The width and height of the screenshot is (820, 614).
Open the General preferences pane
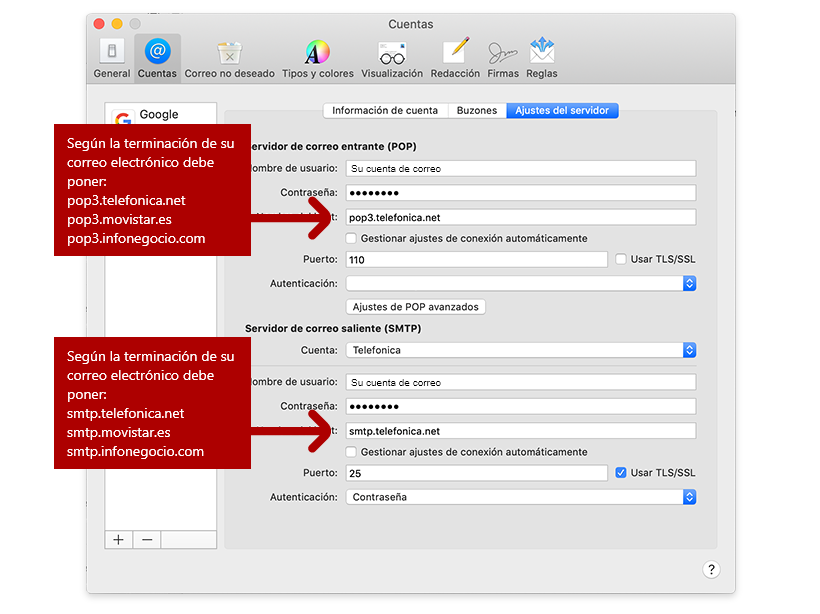tap(112, 58)
